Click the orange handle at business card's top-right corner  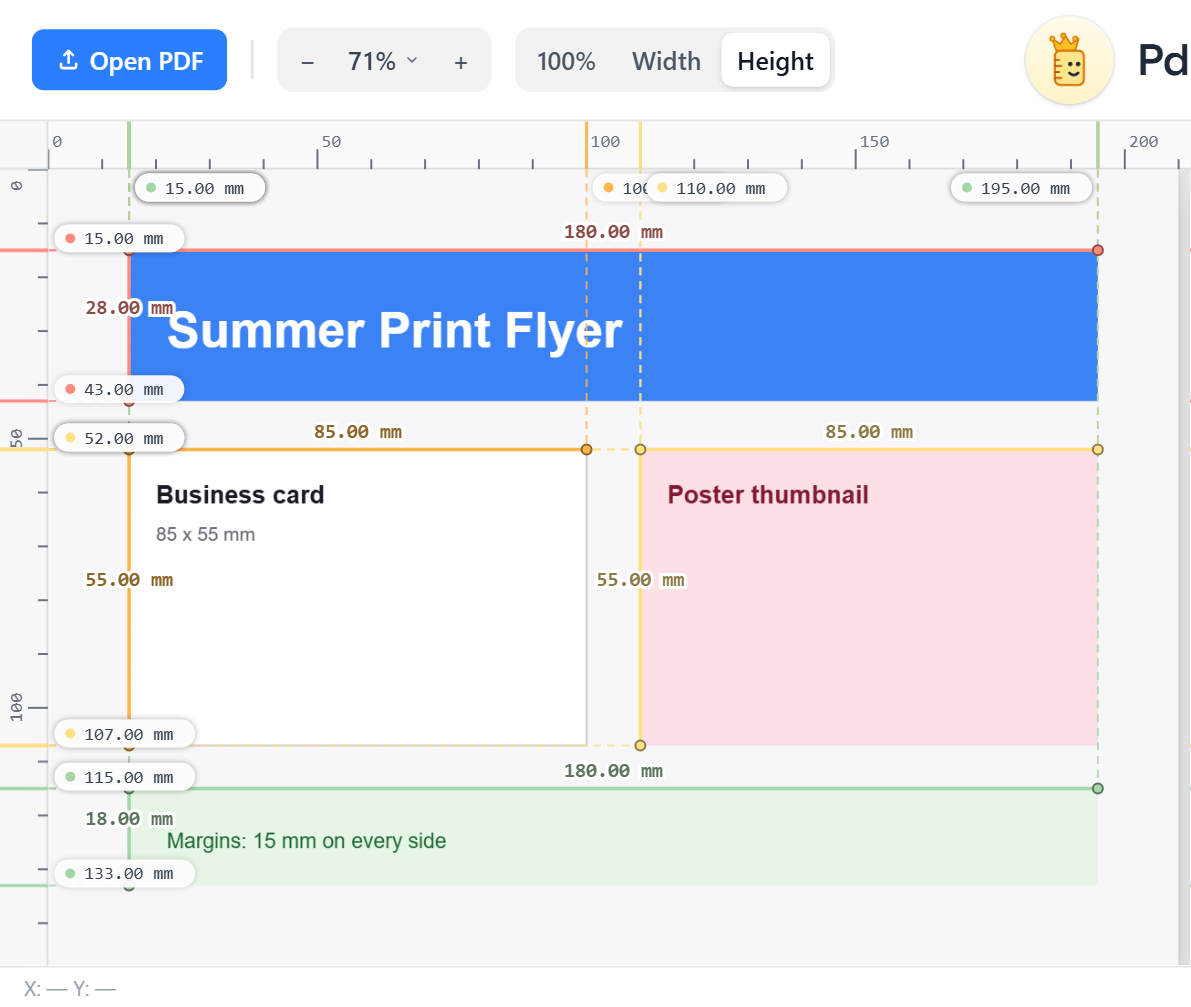click(586, 450)
